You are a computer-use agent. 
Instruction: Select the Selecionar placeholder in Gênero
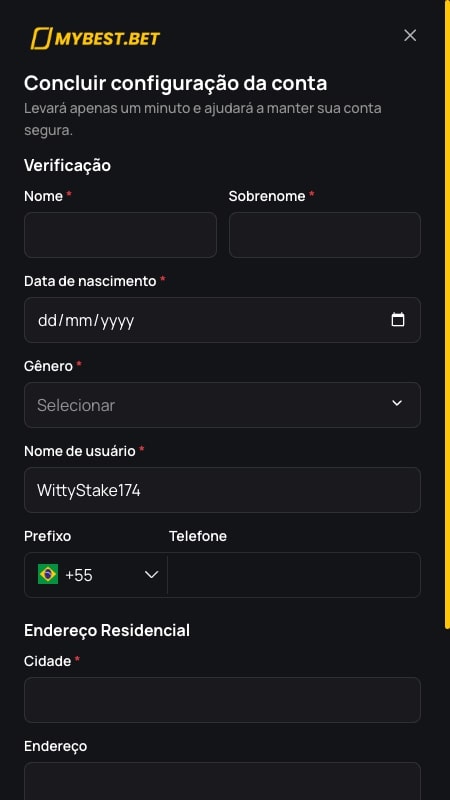(x=76, y=405)
